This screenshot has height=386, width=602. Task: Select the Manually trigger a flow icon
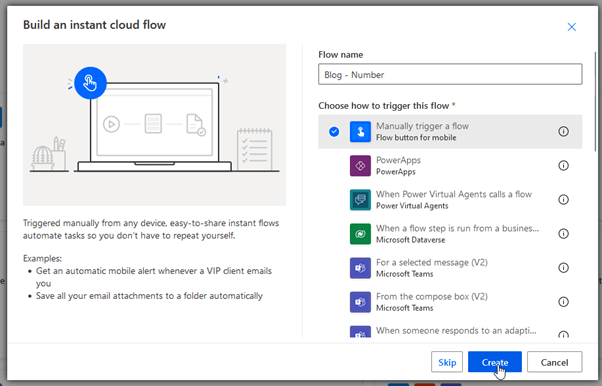tap(360, 132)
